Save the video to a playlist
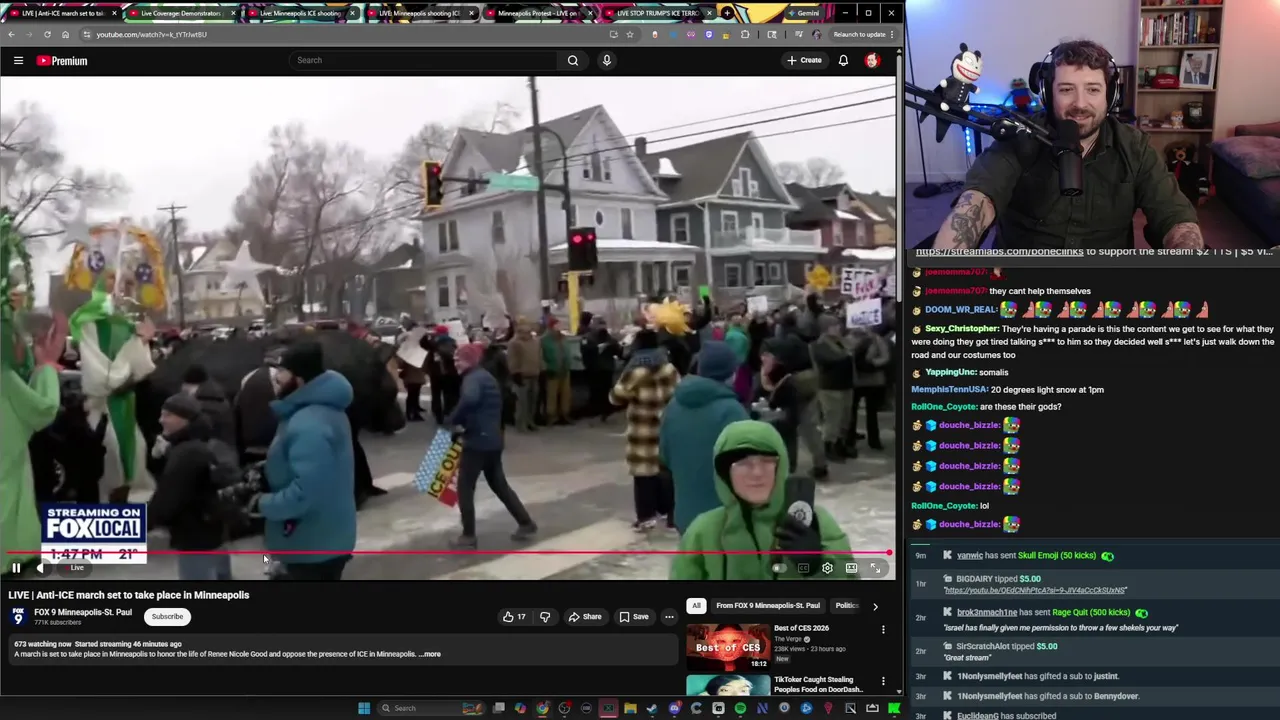 634,617
